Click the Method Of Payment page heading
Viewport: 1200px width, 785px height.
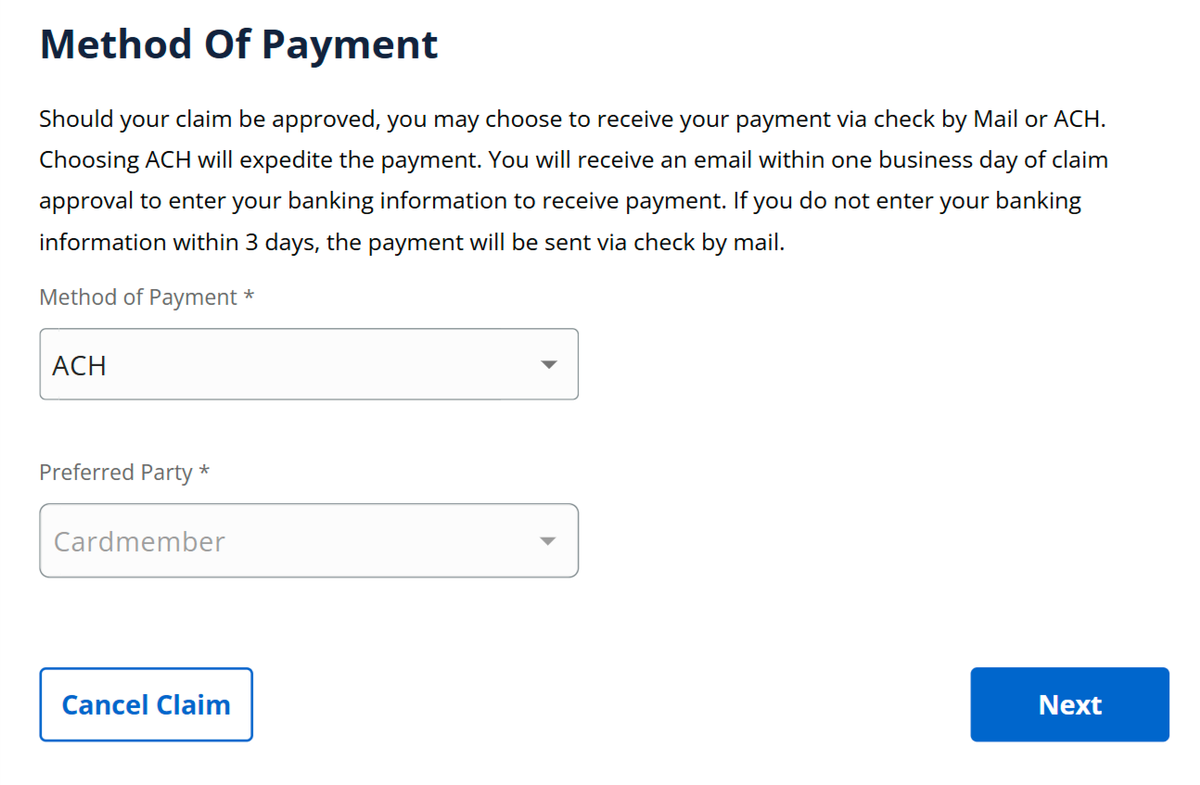pos(238,45)
